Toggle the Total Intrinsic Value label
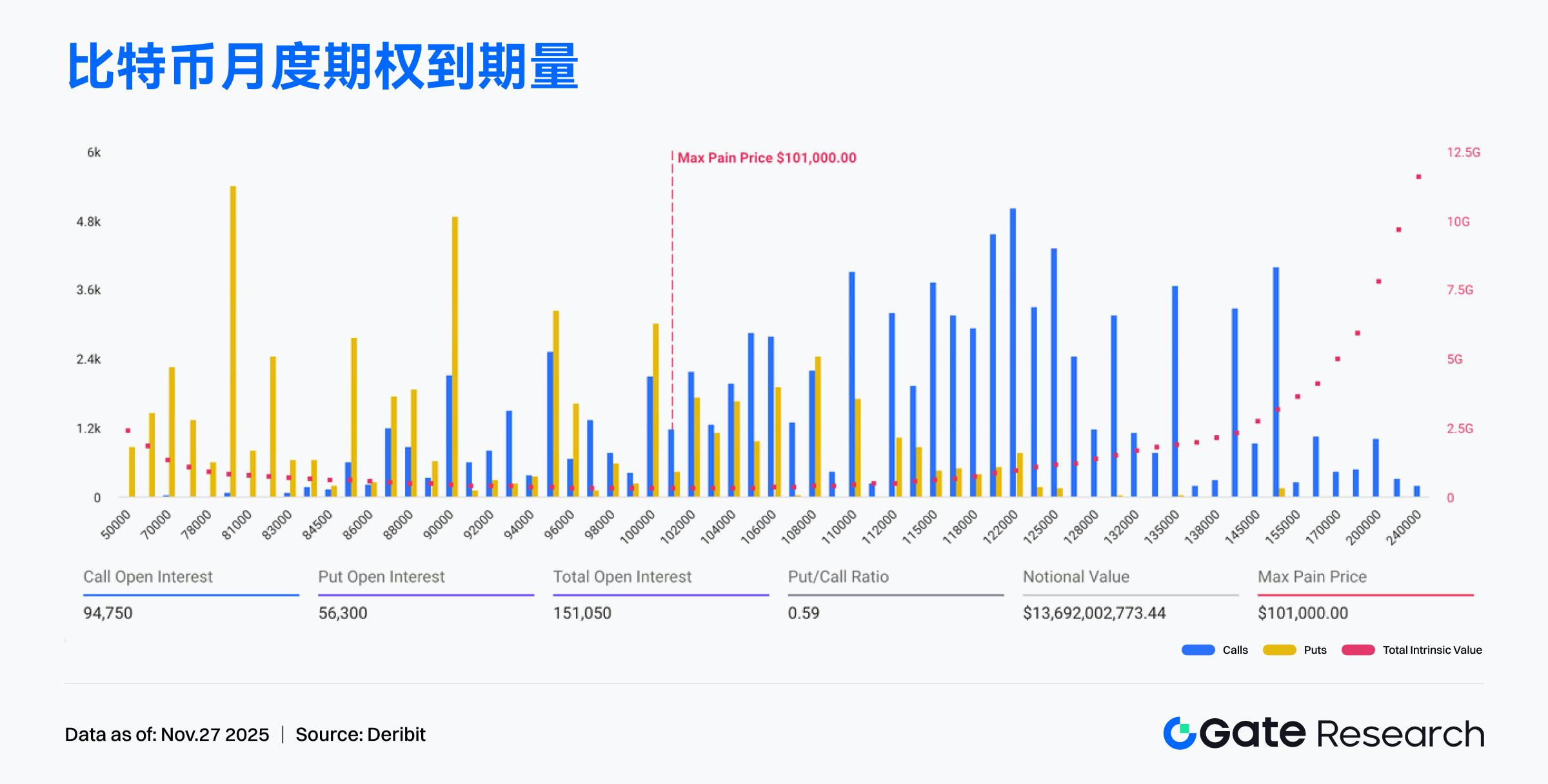 click(1432, 650)
